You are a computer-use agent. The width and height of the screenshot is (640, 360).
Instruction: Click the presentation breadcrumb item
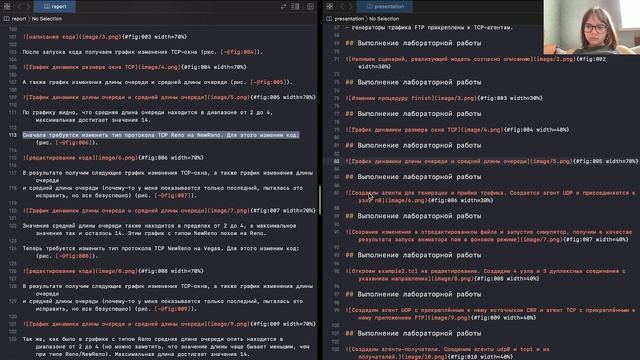pos(345,19)
